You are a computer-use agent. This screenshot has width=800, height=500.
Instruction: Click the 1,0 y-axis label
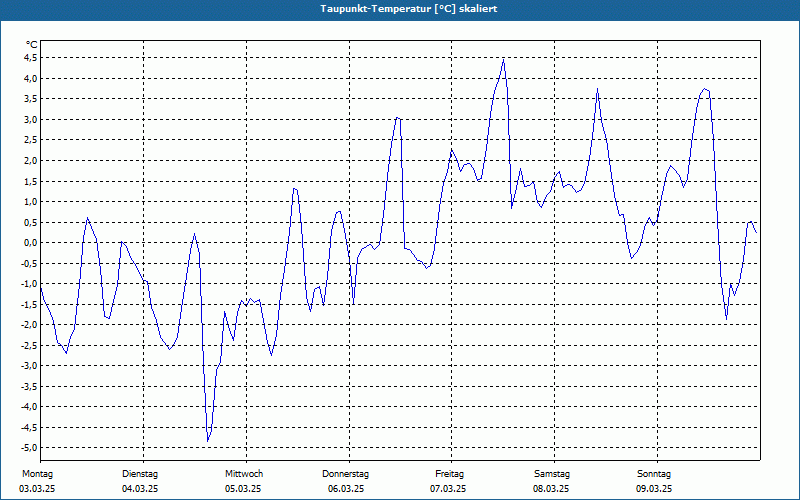(30, 202)
